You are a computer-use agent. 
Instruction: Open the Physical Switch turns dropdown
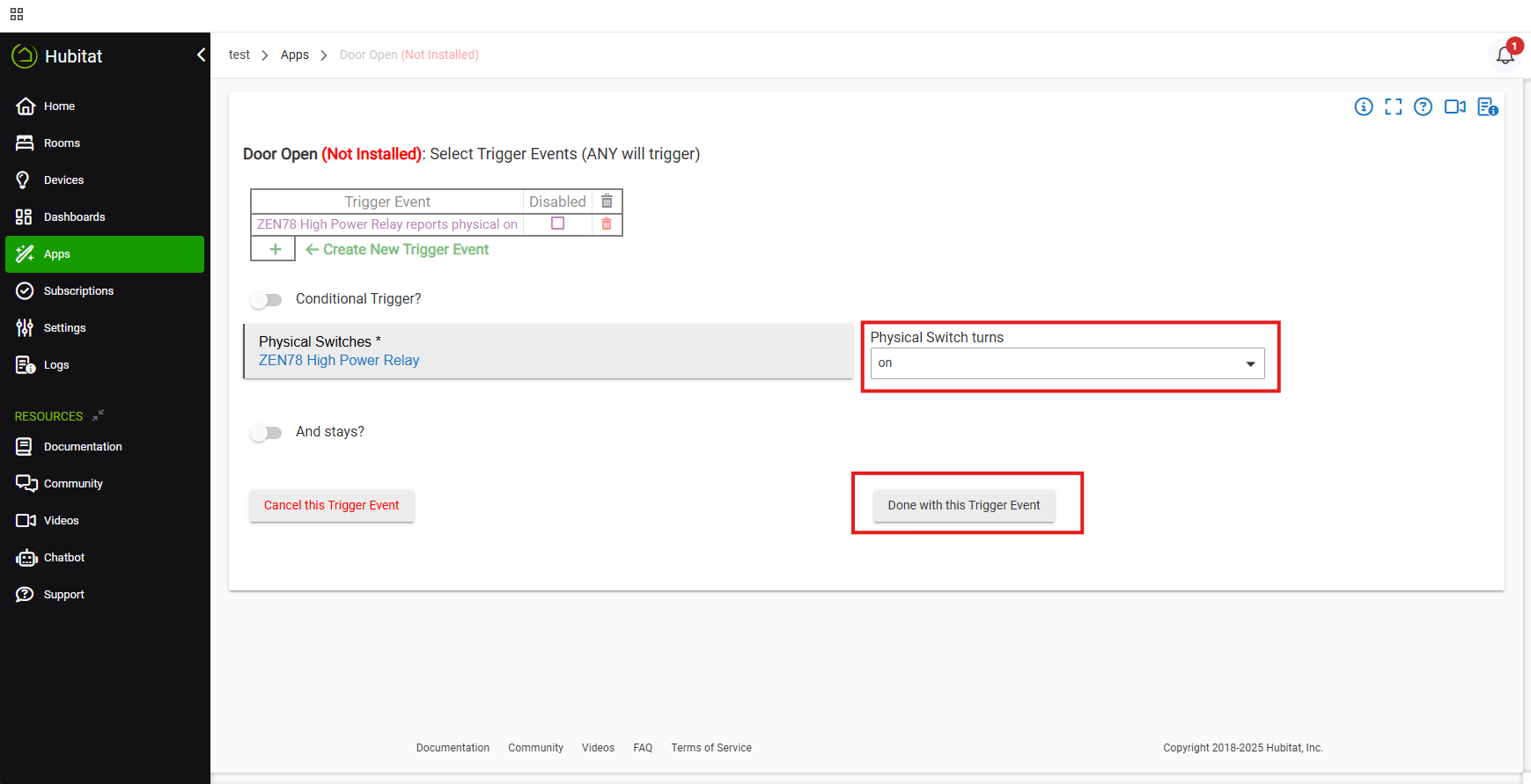(x=1067, y=363)
